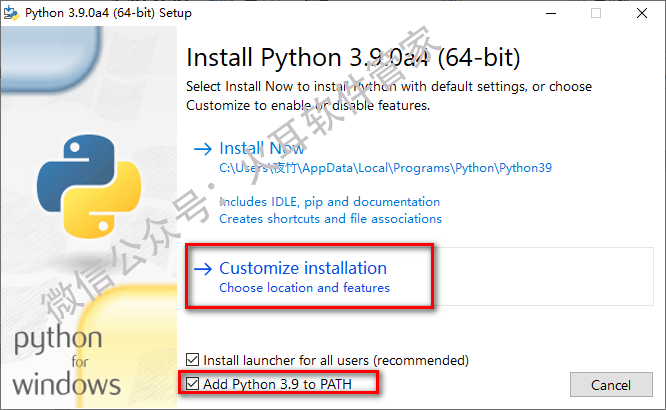Start installation with Install Now

(262, 149)
